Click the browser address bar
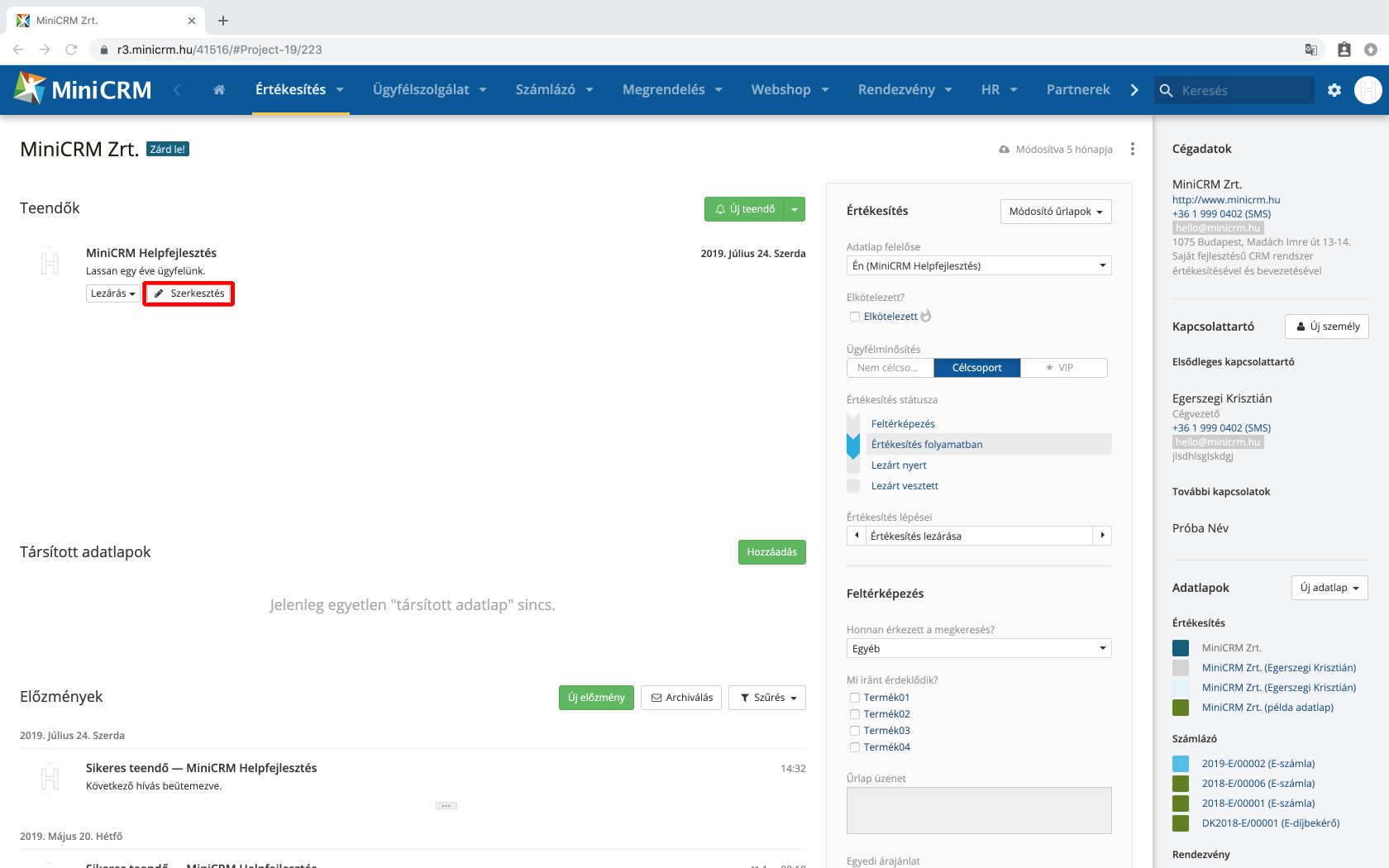 tap(694, 50)
